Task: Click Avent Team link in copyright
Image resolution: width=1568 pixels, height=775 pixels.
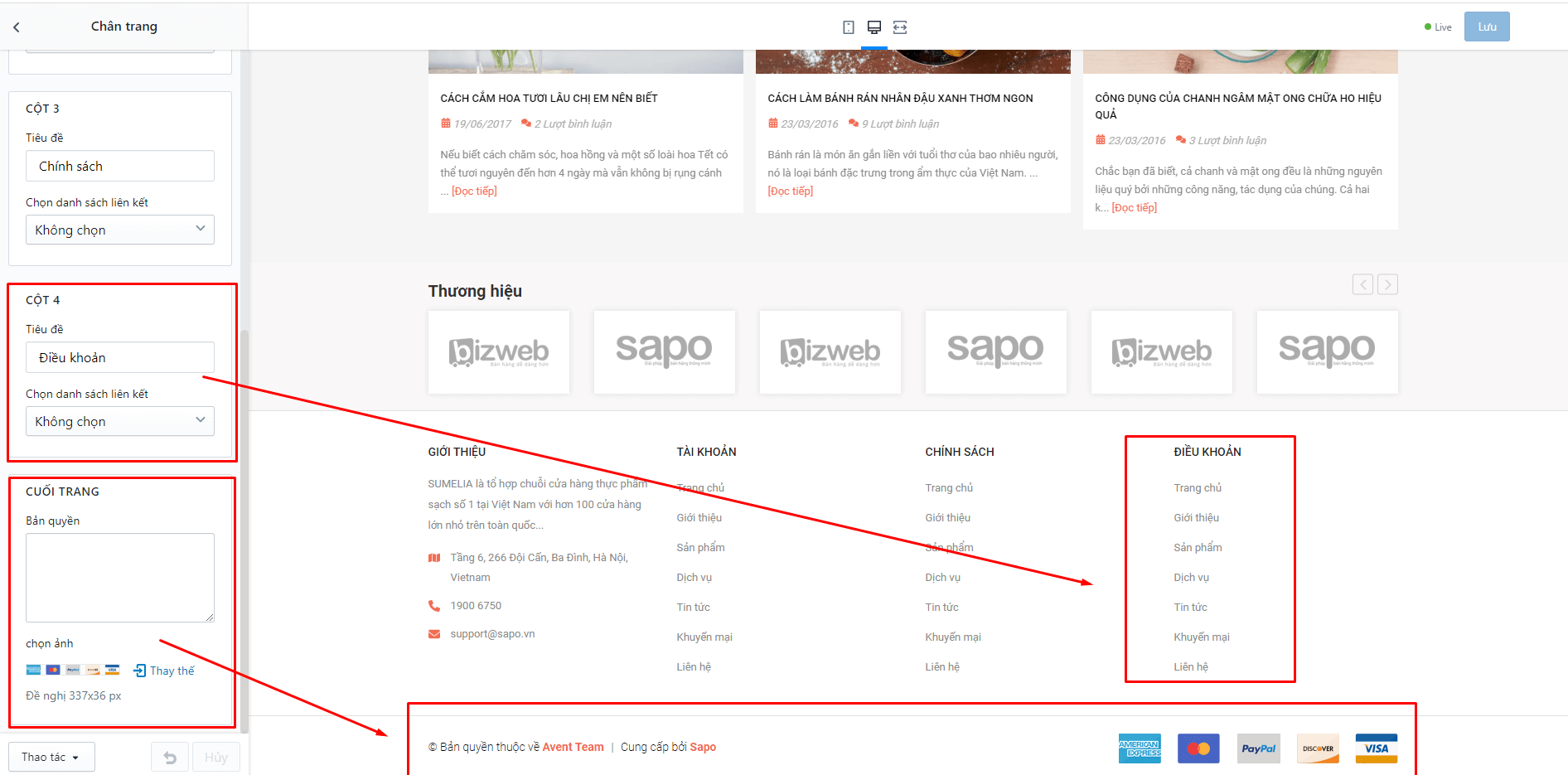Action: click(573, 747)
